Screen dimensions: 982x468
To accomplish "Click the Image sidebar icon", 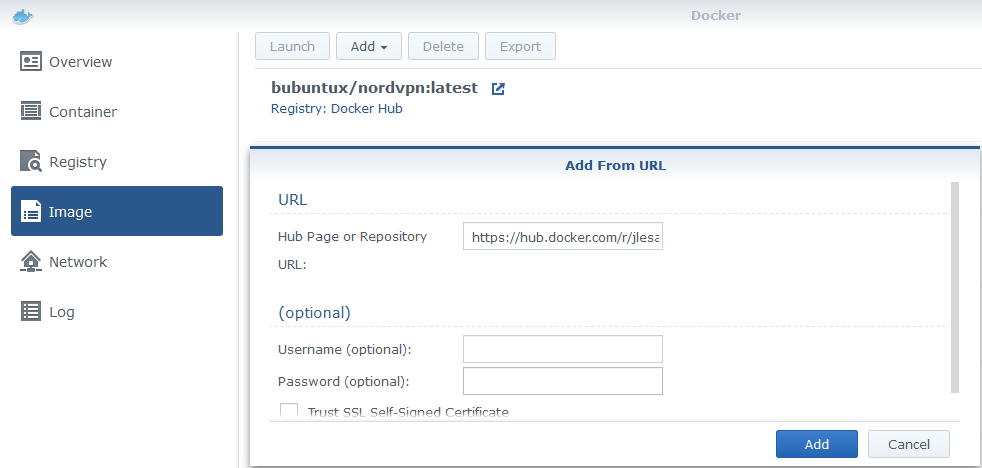I will [x=31, y=211].
